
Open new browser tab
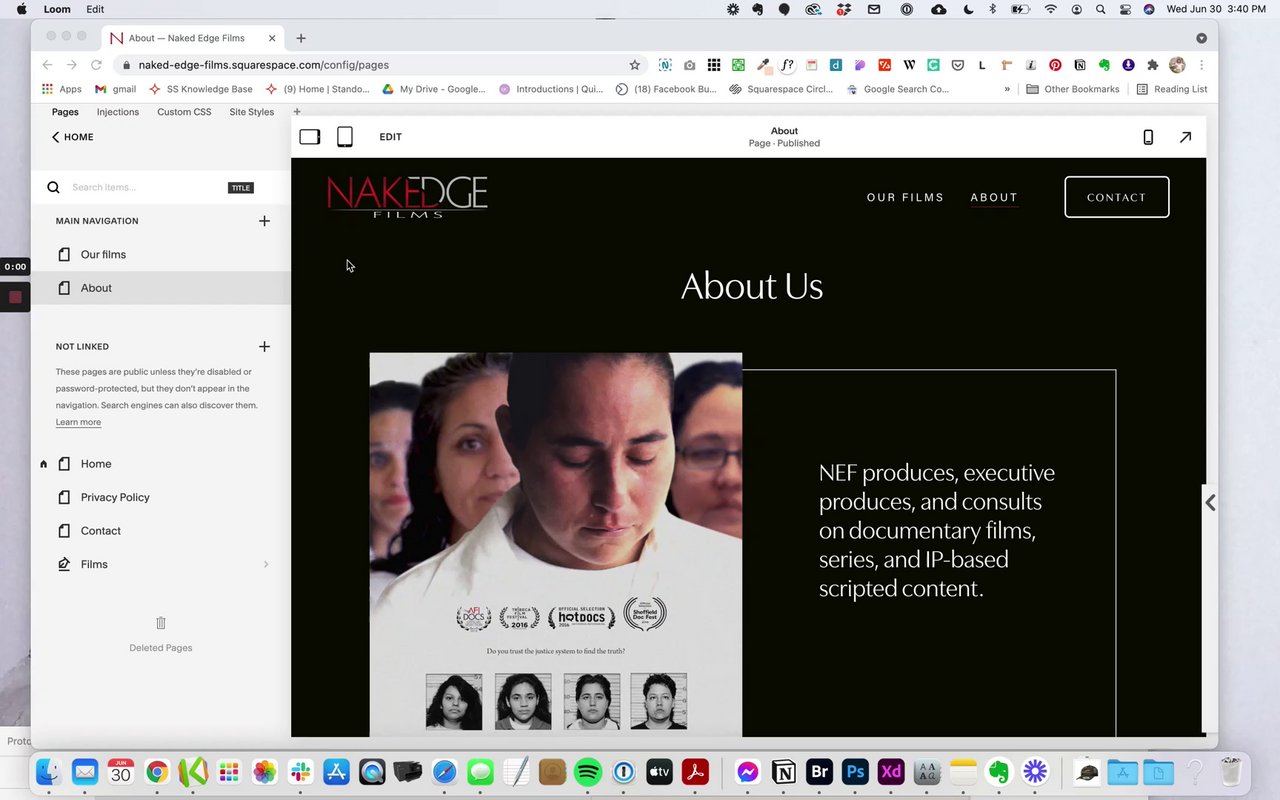pyautogui.click(x=301, y=38)
